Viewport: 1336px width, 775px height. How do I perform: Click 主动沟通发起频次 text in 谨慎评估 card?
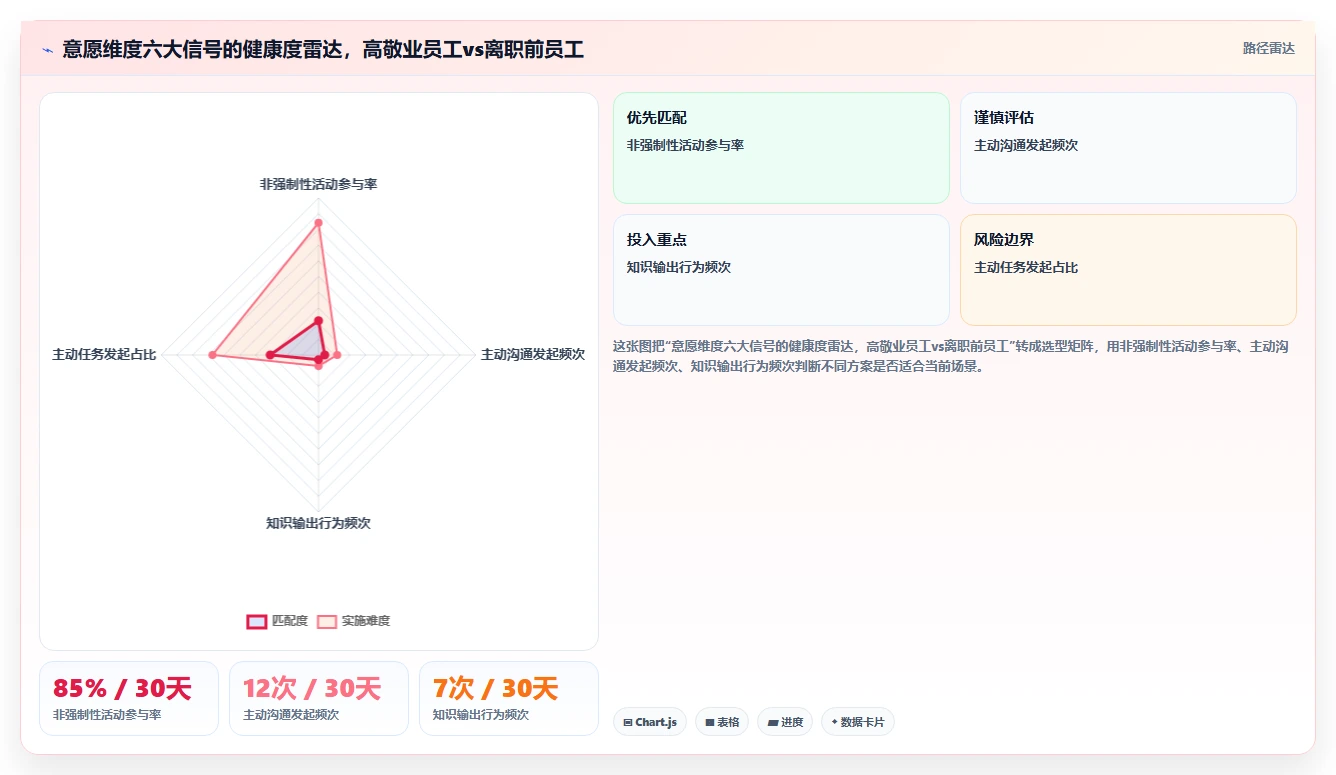click(1026, 145)
